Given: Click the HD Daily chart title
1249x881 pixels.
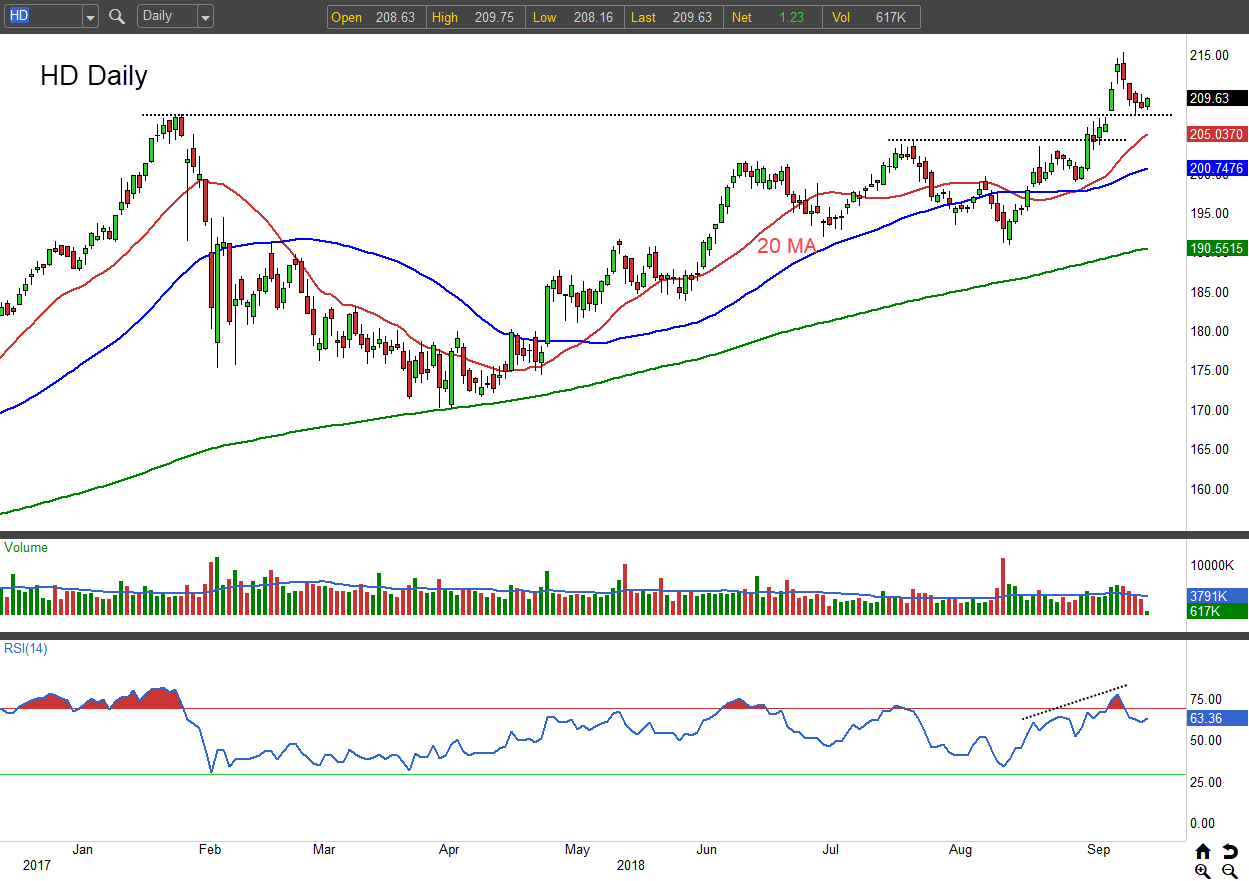Looking at the screenshot, I should (x=93, y=76).
